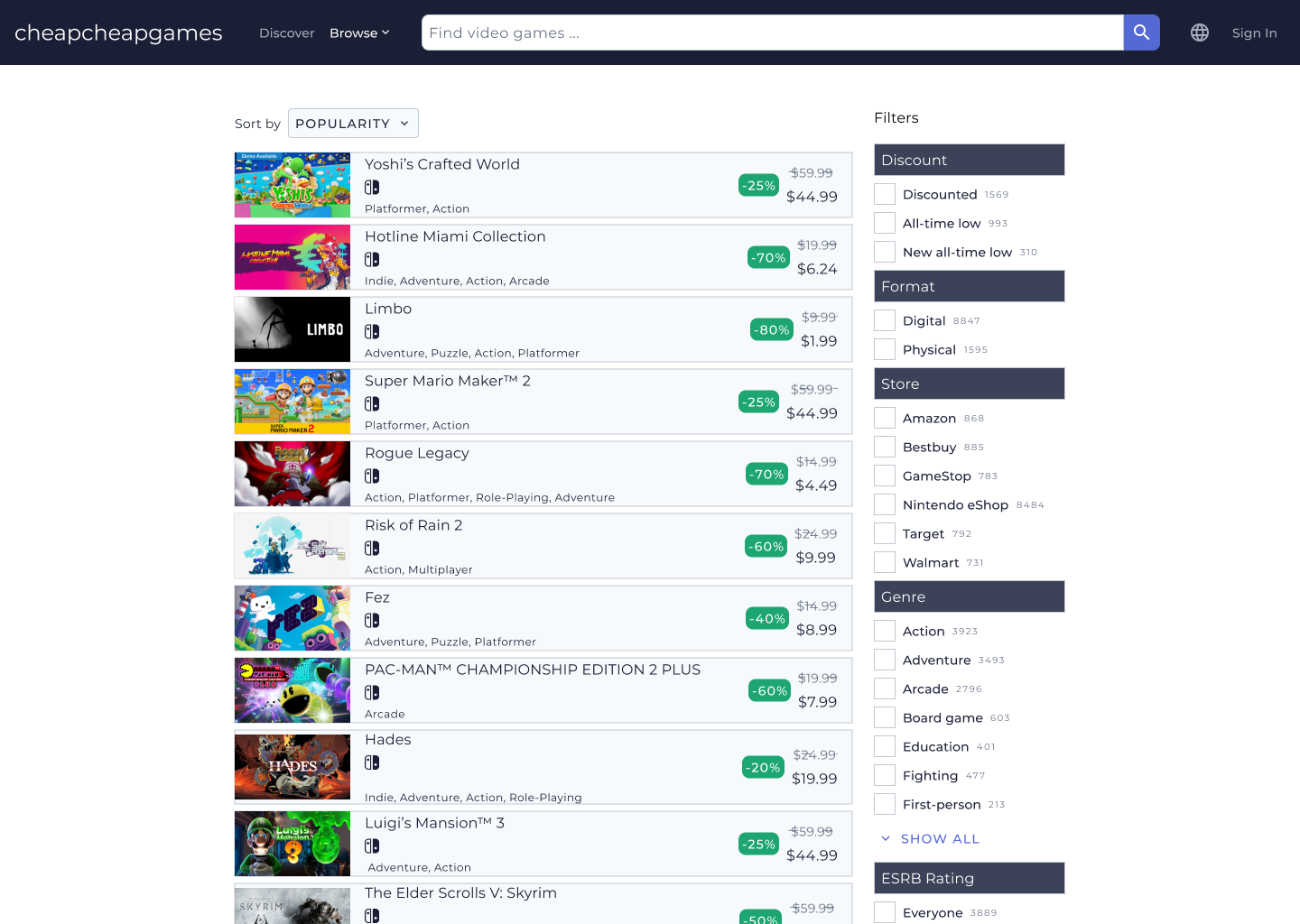The image size is (1300, 924).
Task: Check the Nintendo eShop store filter
Action: pyautogui.click(x=884, y=504)
